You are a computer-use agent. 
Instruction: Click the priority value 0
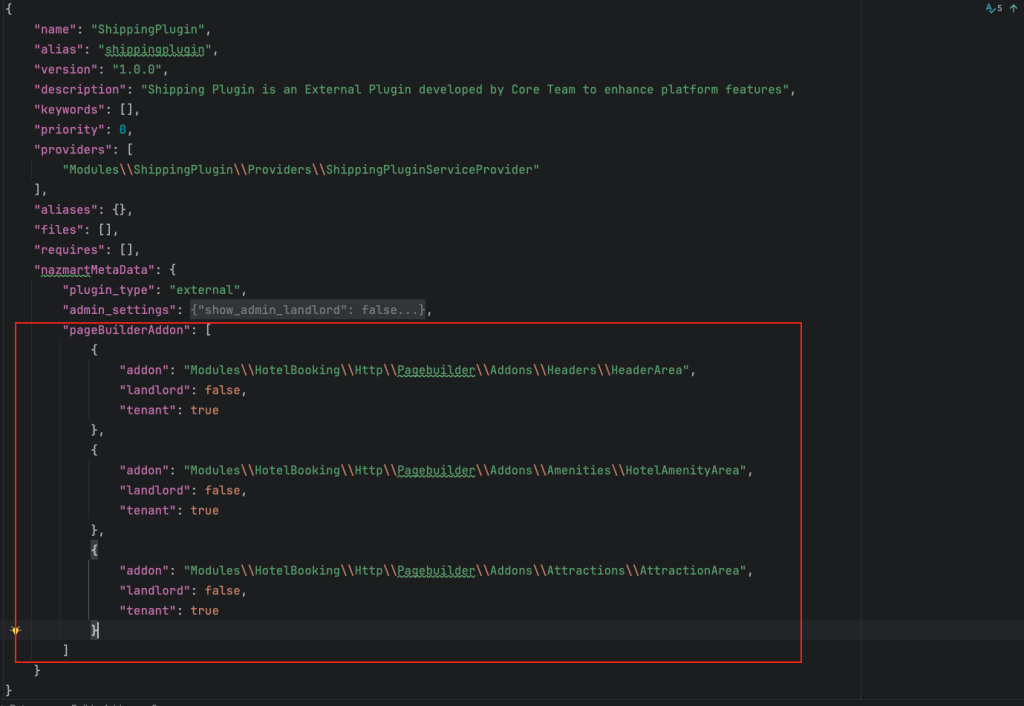point(123,129)
